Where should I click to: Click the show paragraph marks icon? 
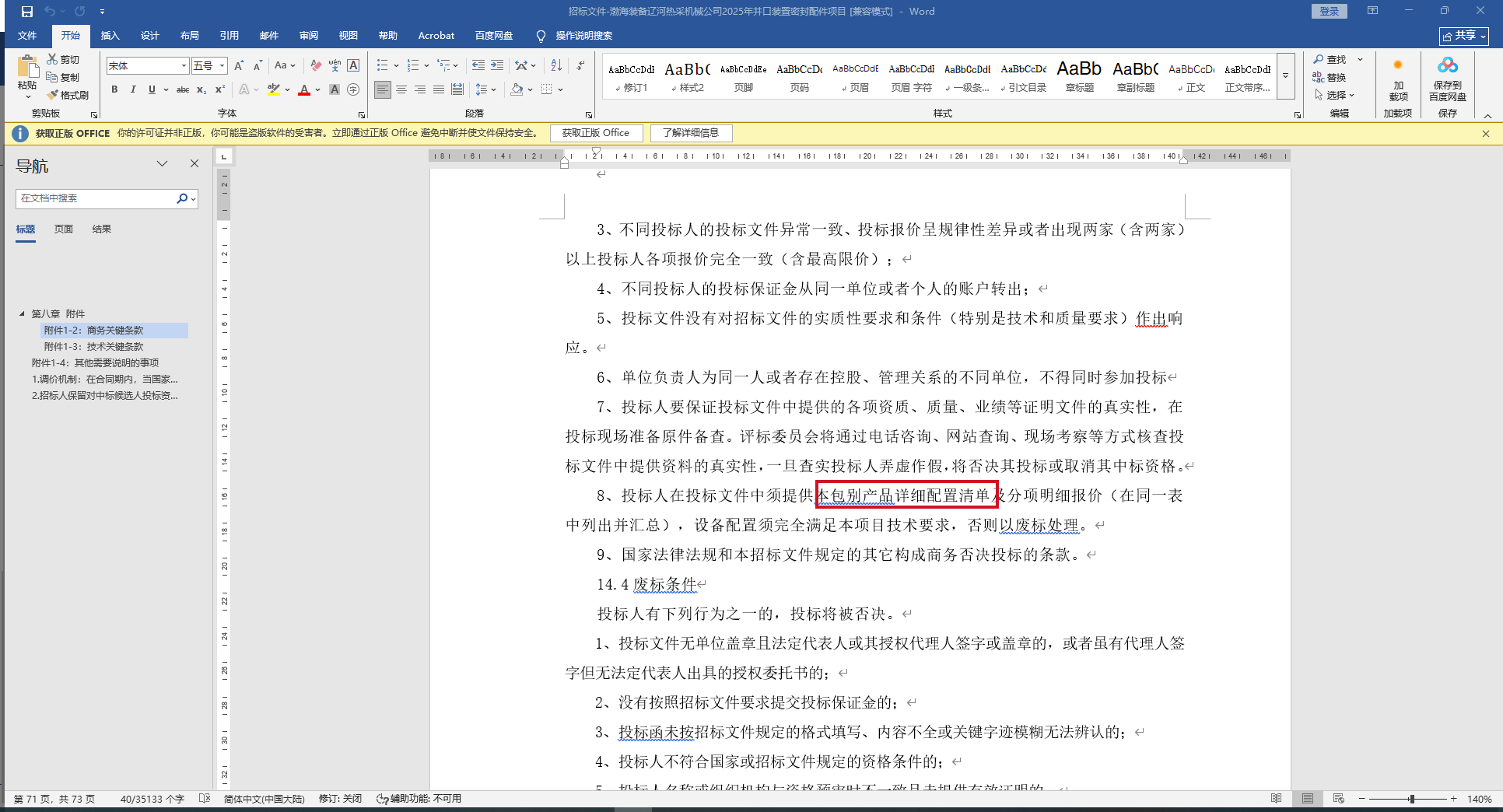click(581, 65)
